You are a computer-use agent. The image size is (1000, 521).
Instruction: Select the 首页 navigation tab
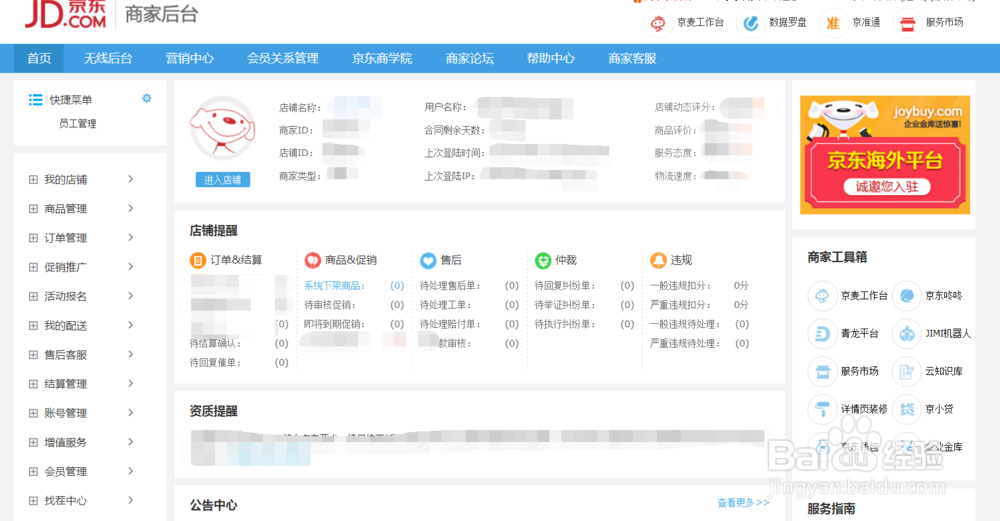(39, 59)
